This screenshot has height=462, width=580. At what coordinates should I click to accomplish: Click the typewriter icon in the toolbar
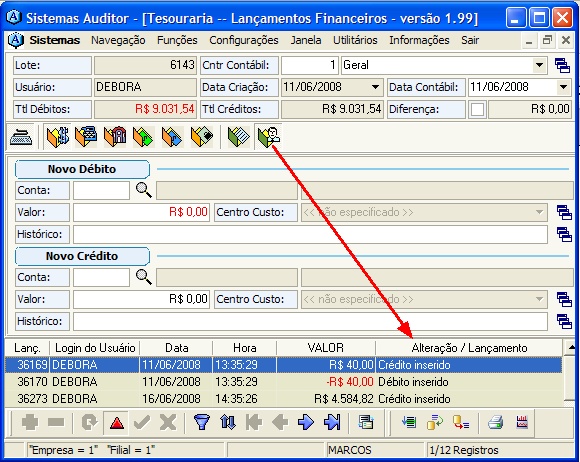21,137
